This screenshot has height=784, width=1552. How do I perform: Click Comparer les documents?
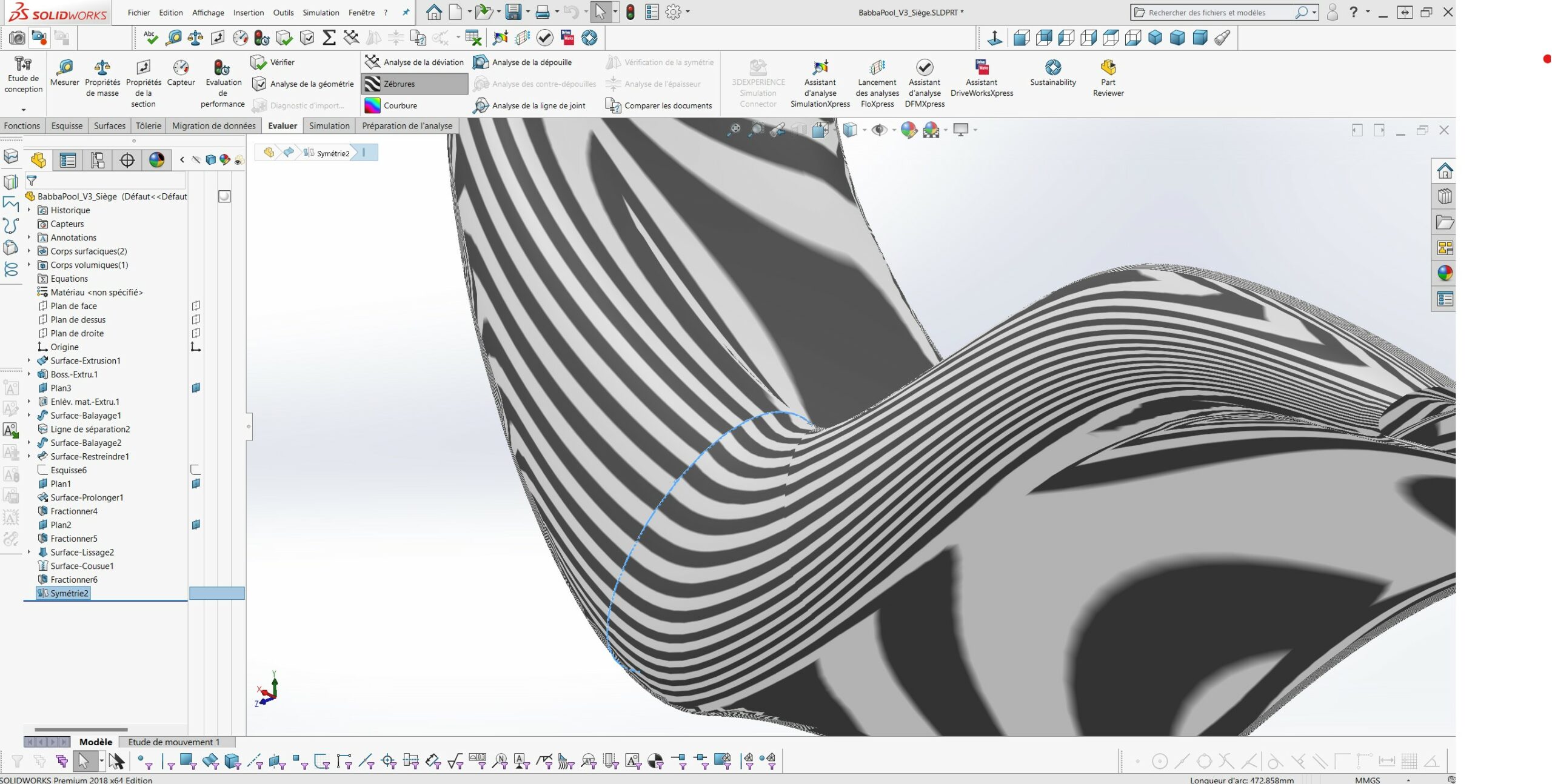pyautogui.click(x=658, y=105)
